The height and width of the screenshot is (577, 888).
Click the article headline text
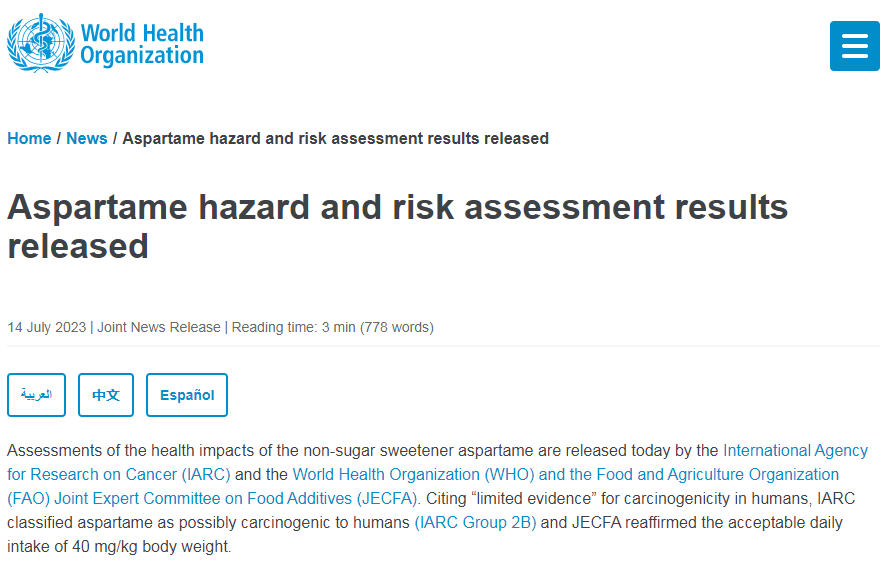(397, 226)
